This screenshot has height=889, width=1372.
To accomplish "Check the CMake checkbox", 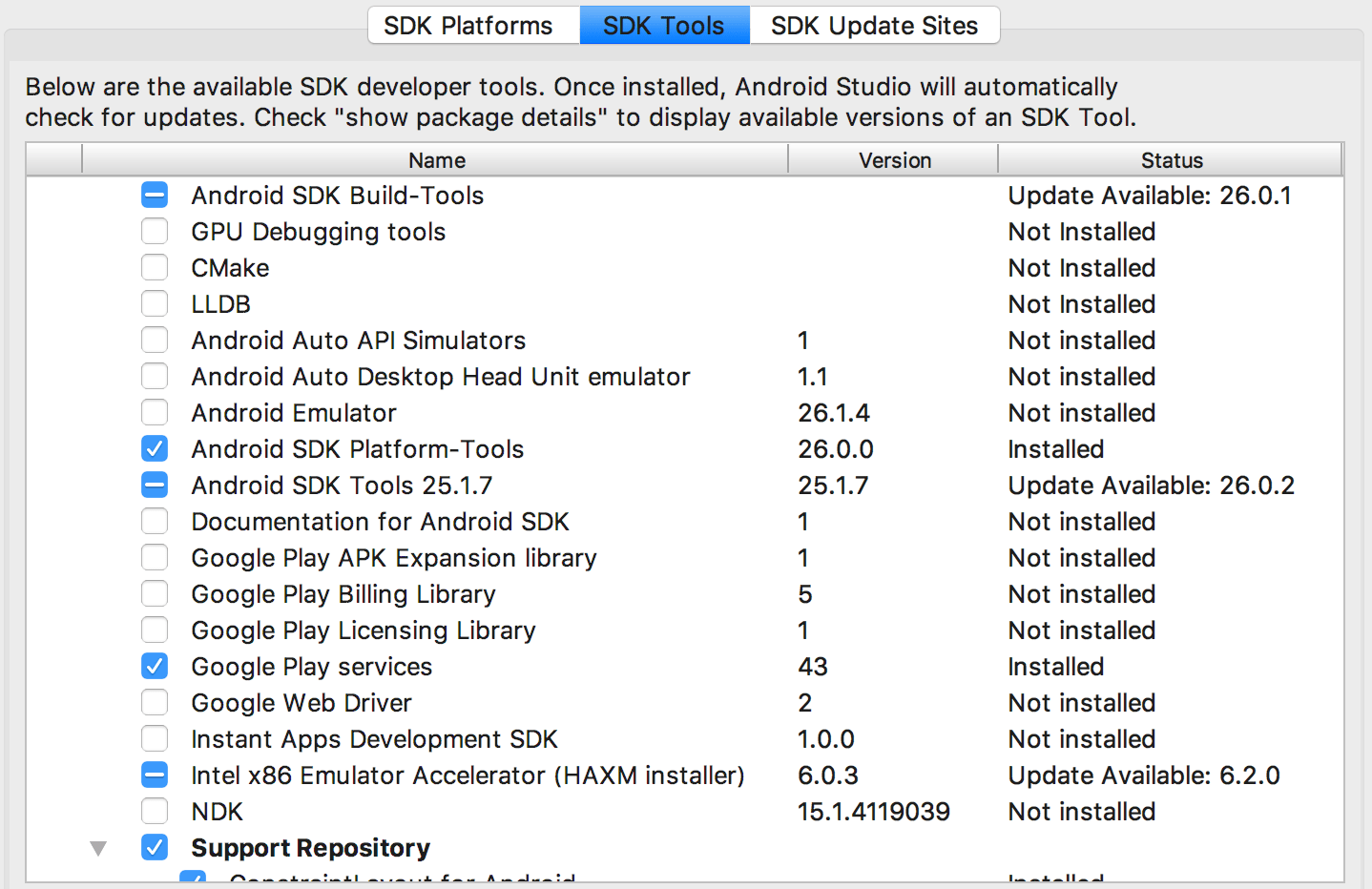I will [155, 268].
